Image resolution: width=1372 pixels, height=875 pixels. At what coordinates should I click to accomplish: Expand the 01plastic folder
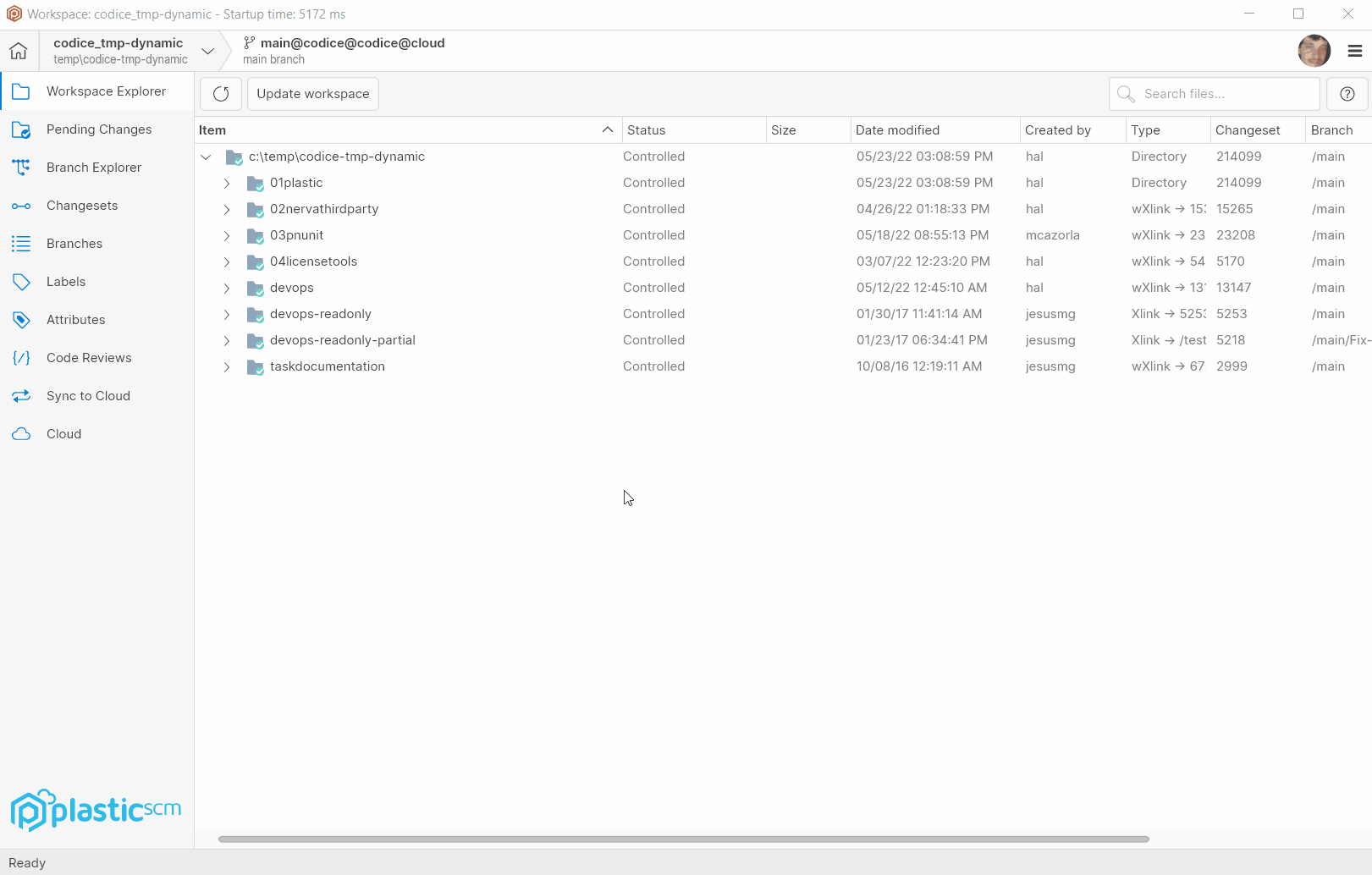coord(226,183)
